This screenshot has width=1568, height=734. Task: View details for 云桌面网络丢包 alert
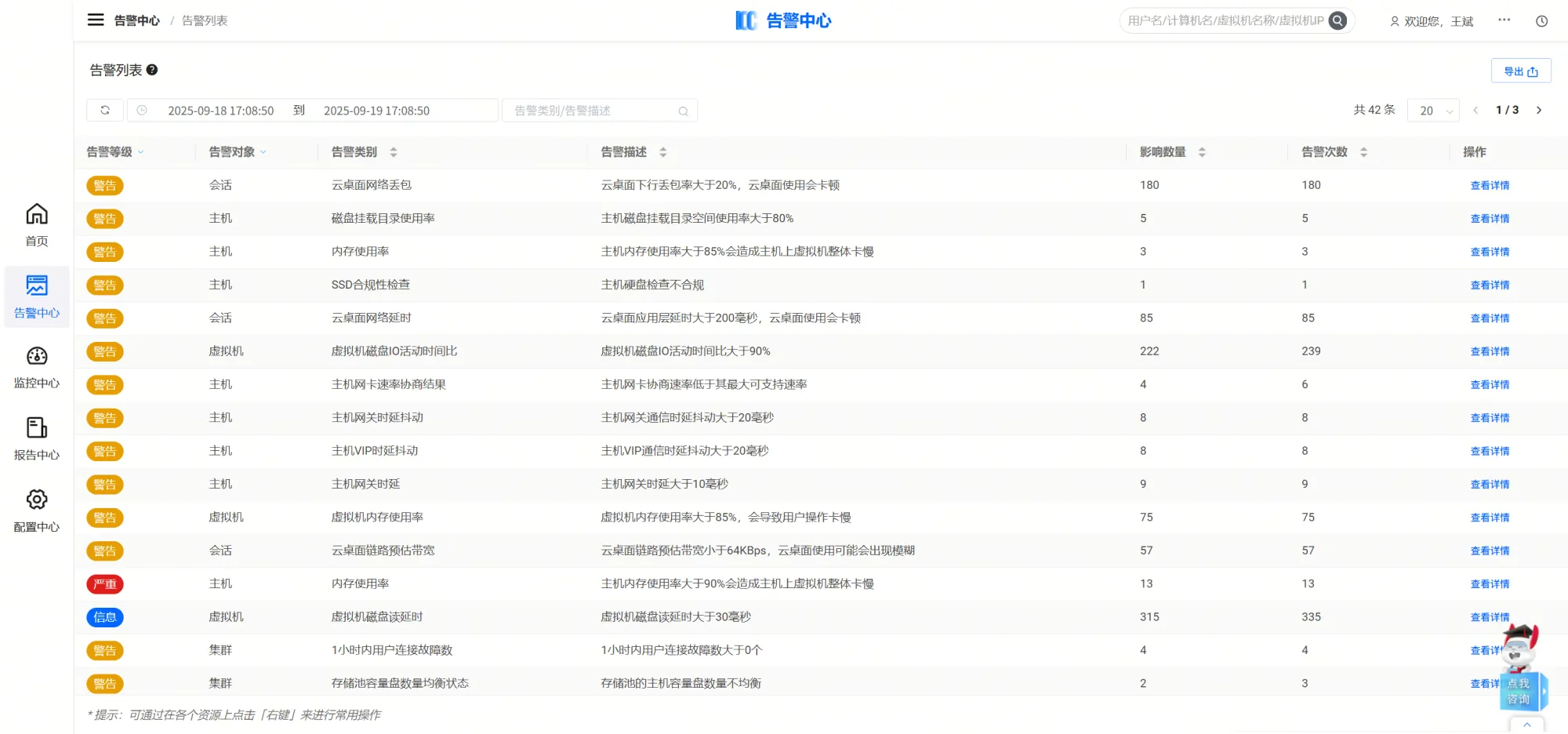click(1490, 186)
